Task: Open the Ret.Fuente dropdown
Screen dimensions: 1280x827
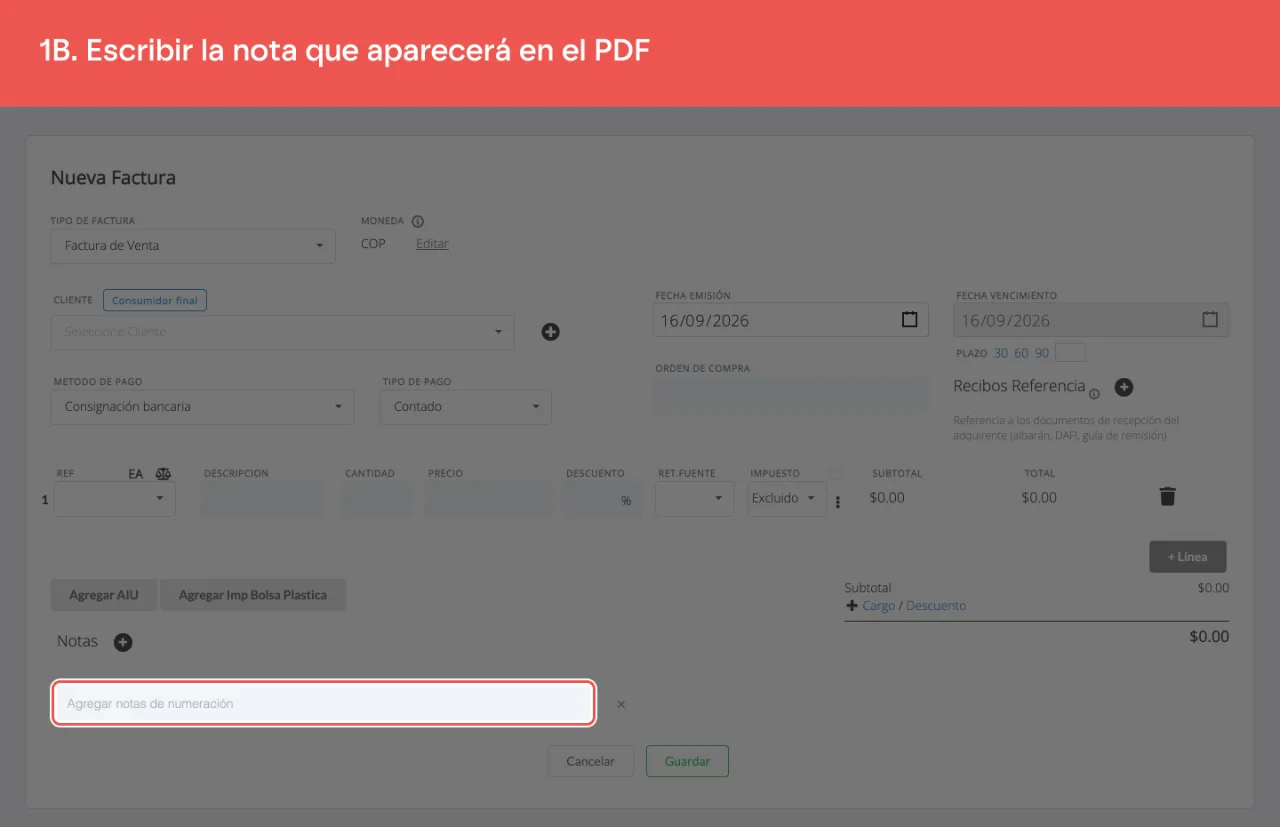Action: pos(695,499)
